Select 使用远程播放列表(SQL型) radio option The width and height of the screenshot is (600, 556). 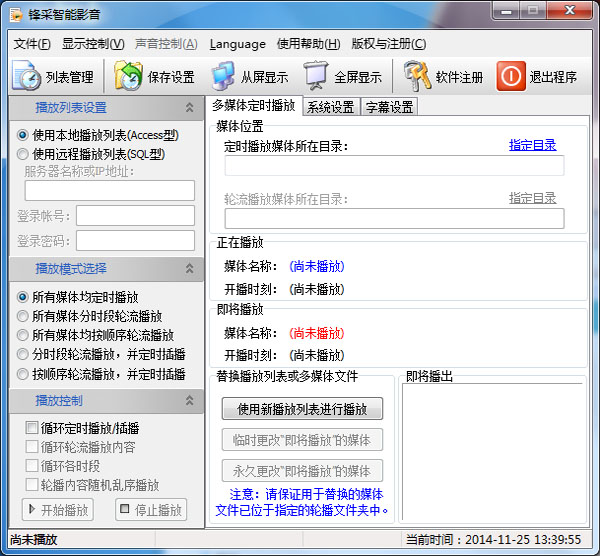coord(23,154)
